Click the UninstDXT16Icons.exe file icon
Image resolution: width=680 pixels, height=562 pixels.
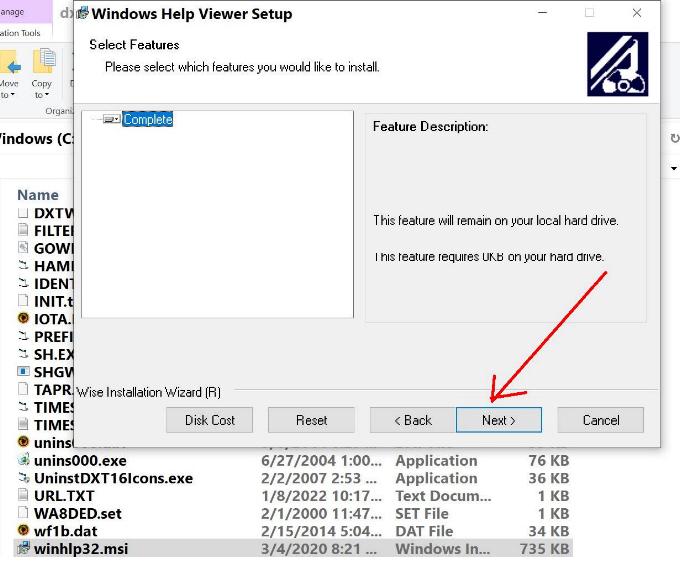coord(23,477)
